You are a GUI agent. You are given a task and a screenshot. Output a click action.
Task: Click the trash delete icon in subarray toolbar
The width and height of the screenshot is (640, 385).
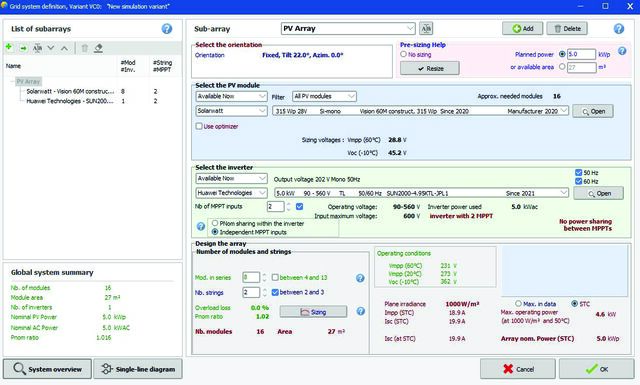click(84, 48)
